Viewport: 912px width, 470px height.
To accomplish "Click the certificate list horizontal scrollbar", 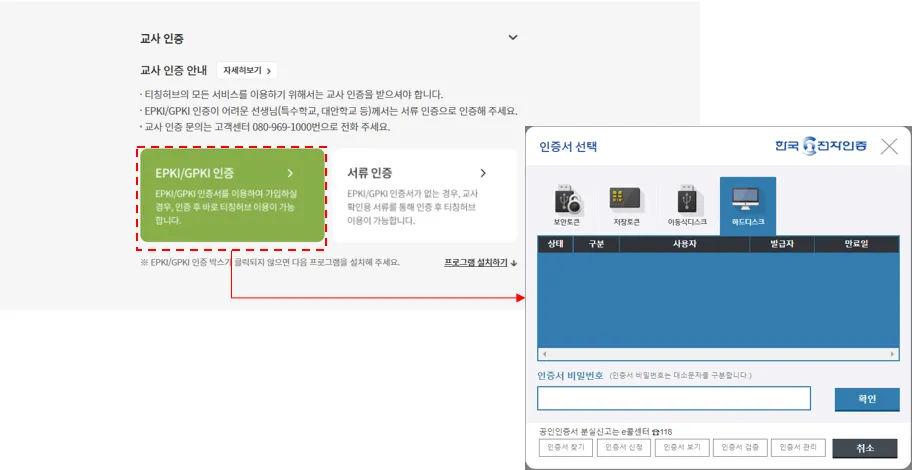I will (x=718, y=354).
